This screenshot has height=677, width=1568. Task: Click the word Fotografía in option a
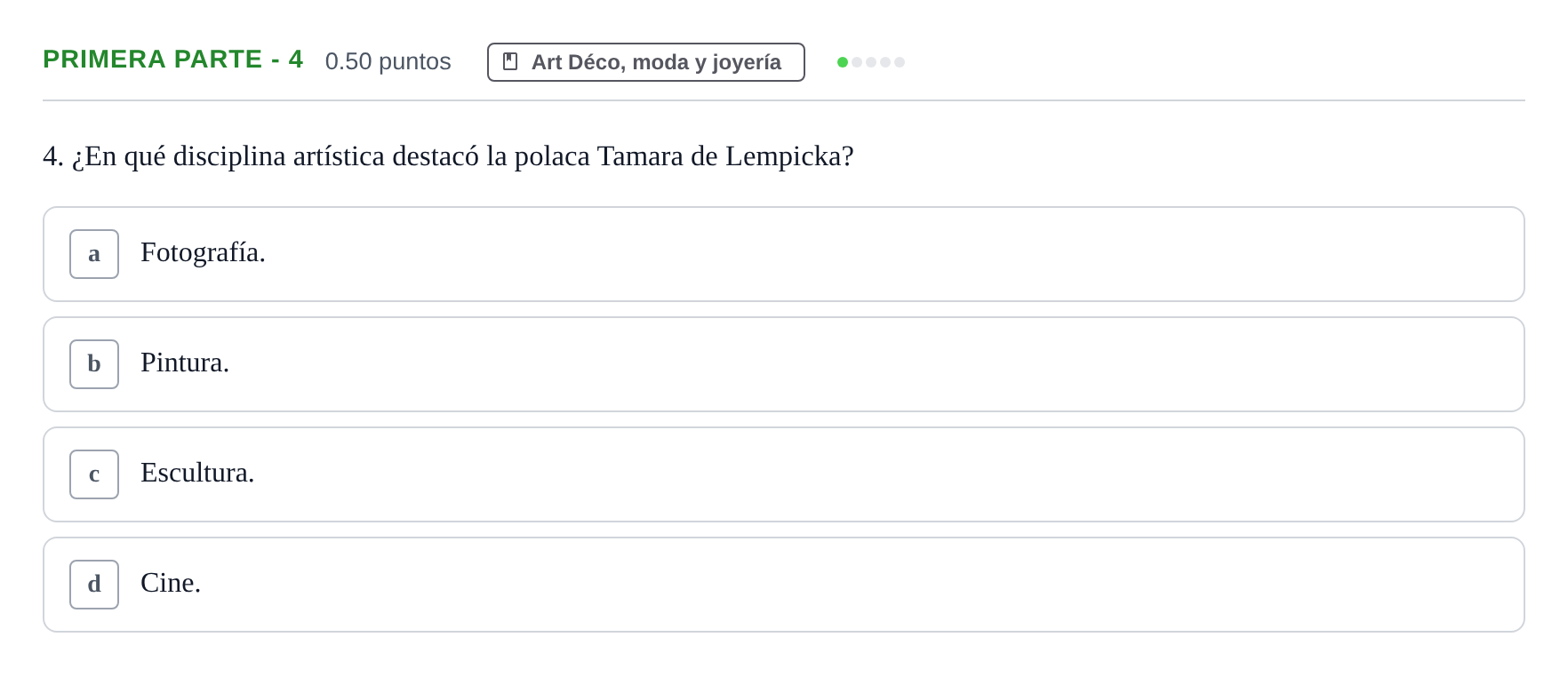pos(203,253)
